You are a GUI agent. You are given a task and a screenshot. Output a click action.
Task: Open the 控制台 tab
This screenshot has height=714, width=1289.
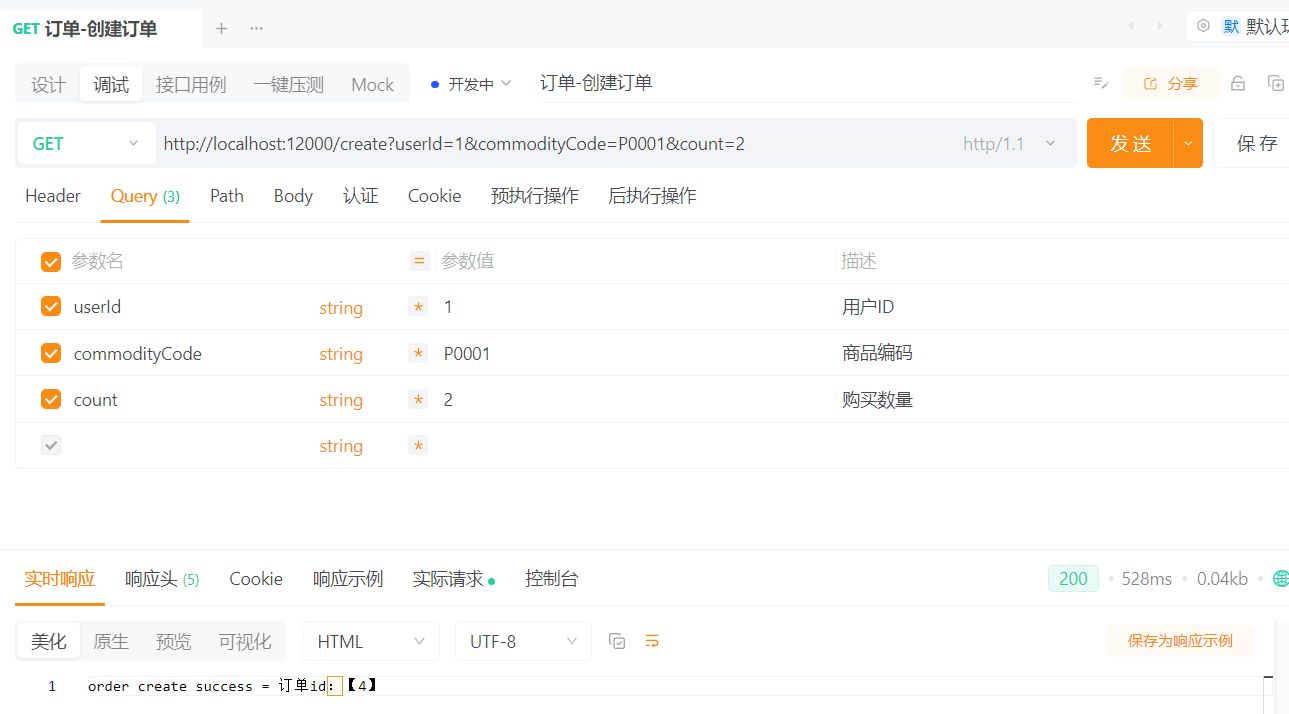(552, 579)
